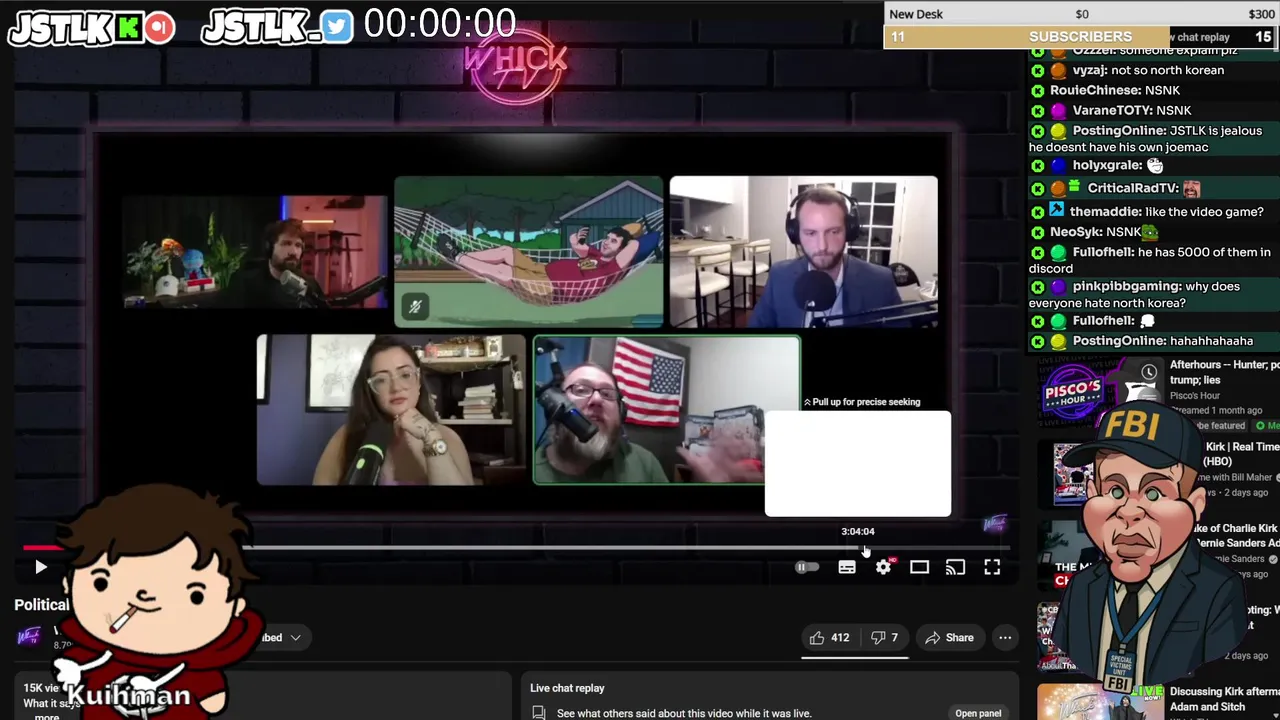Viewport: 1280px width, 720px height.
Task: Open the cast to TV icon
Action: (955, 567)
